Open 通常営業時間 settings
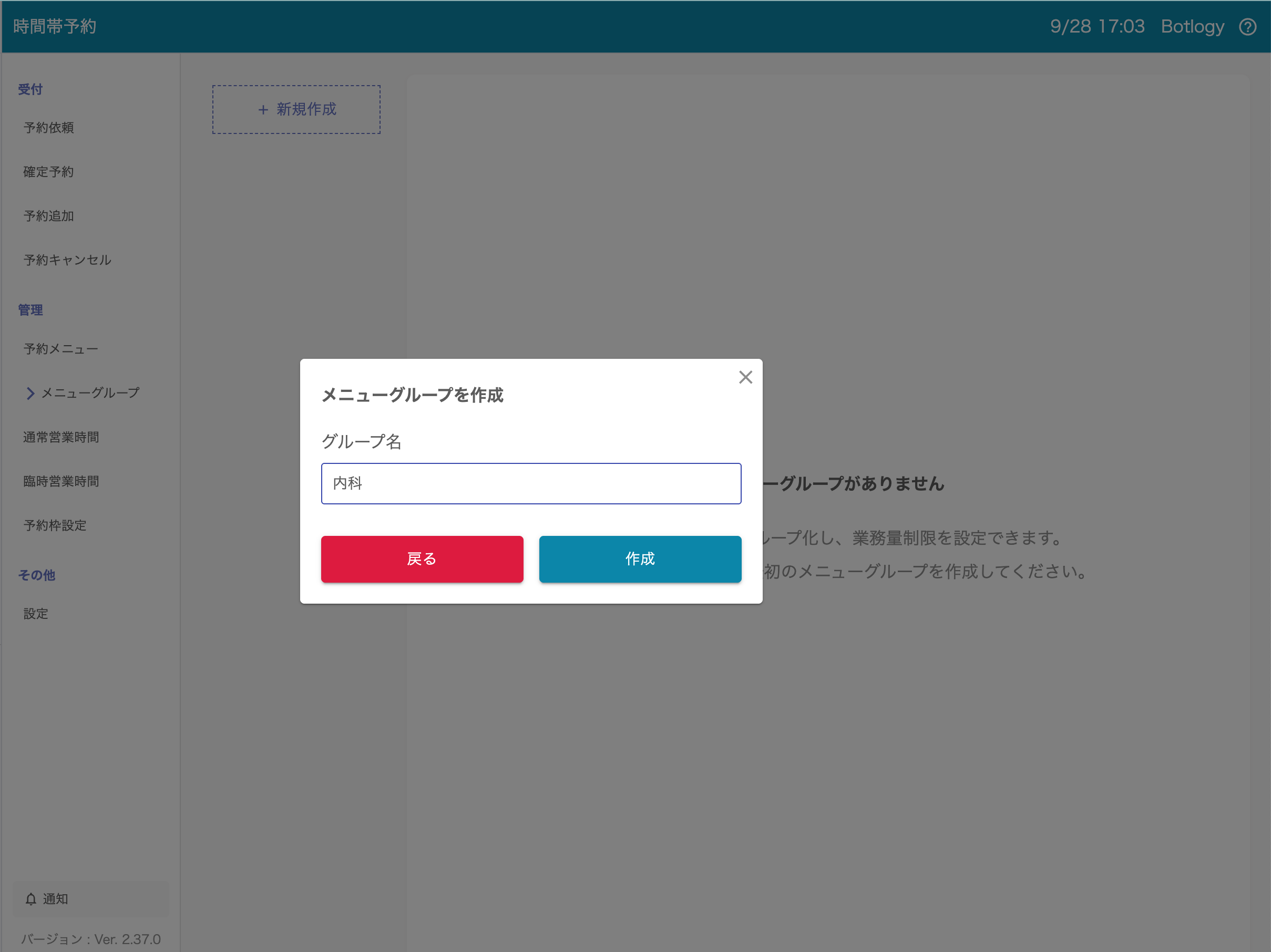1271x952 pixels. point(61,438)
